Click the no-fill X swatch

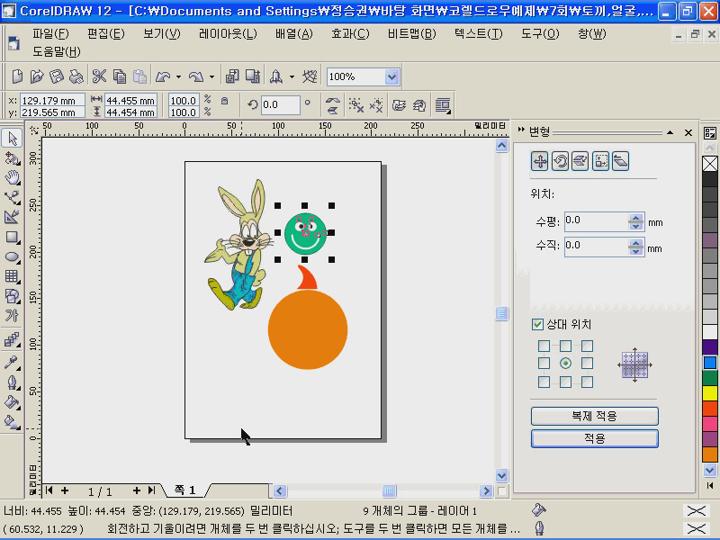710,163
